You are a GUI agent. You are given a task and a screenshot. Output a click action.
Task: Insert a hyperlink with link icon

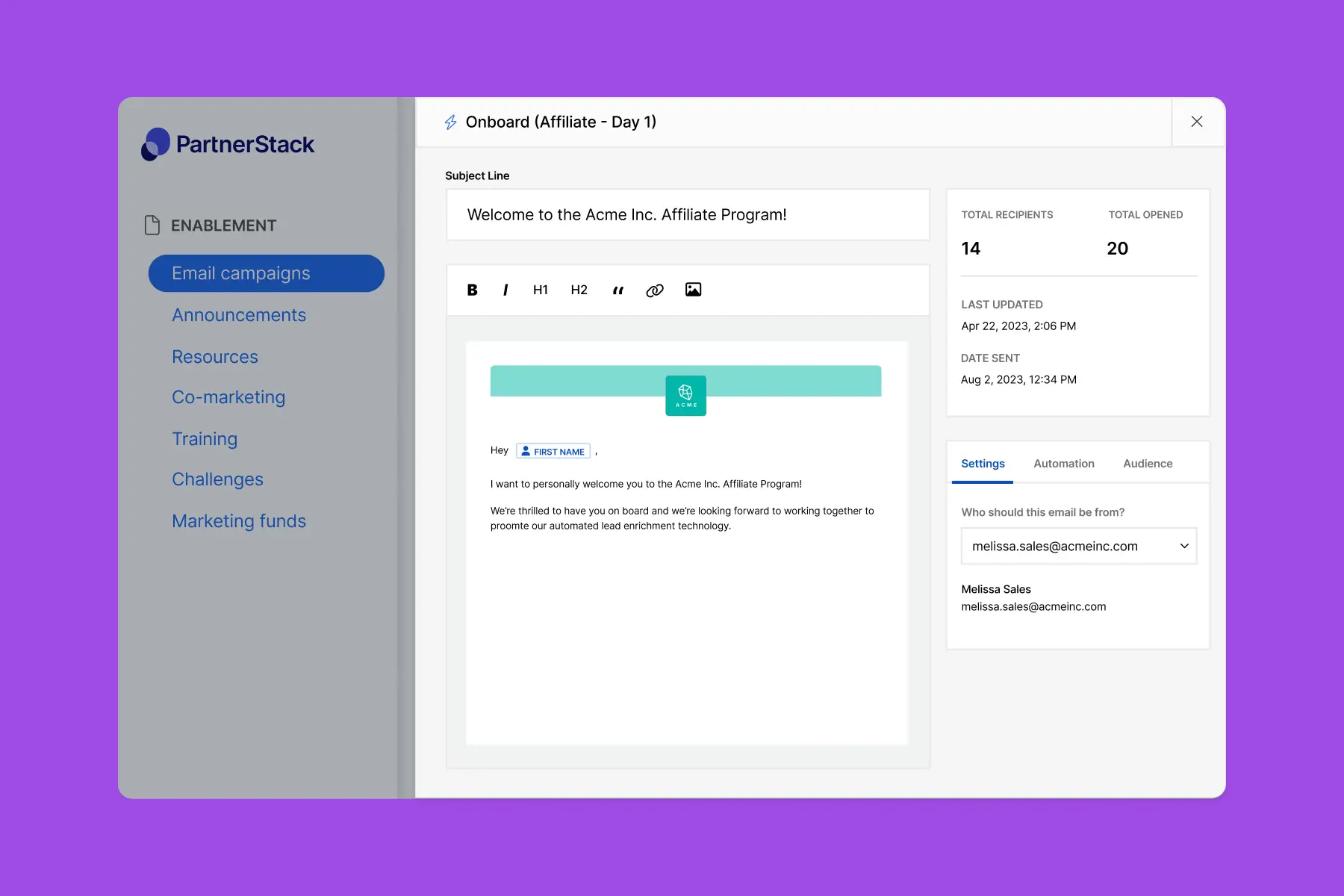[655, 290]
